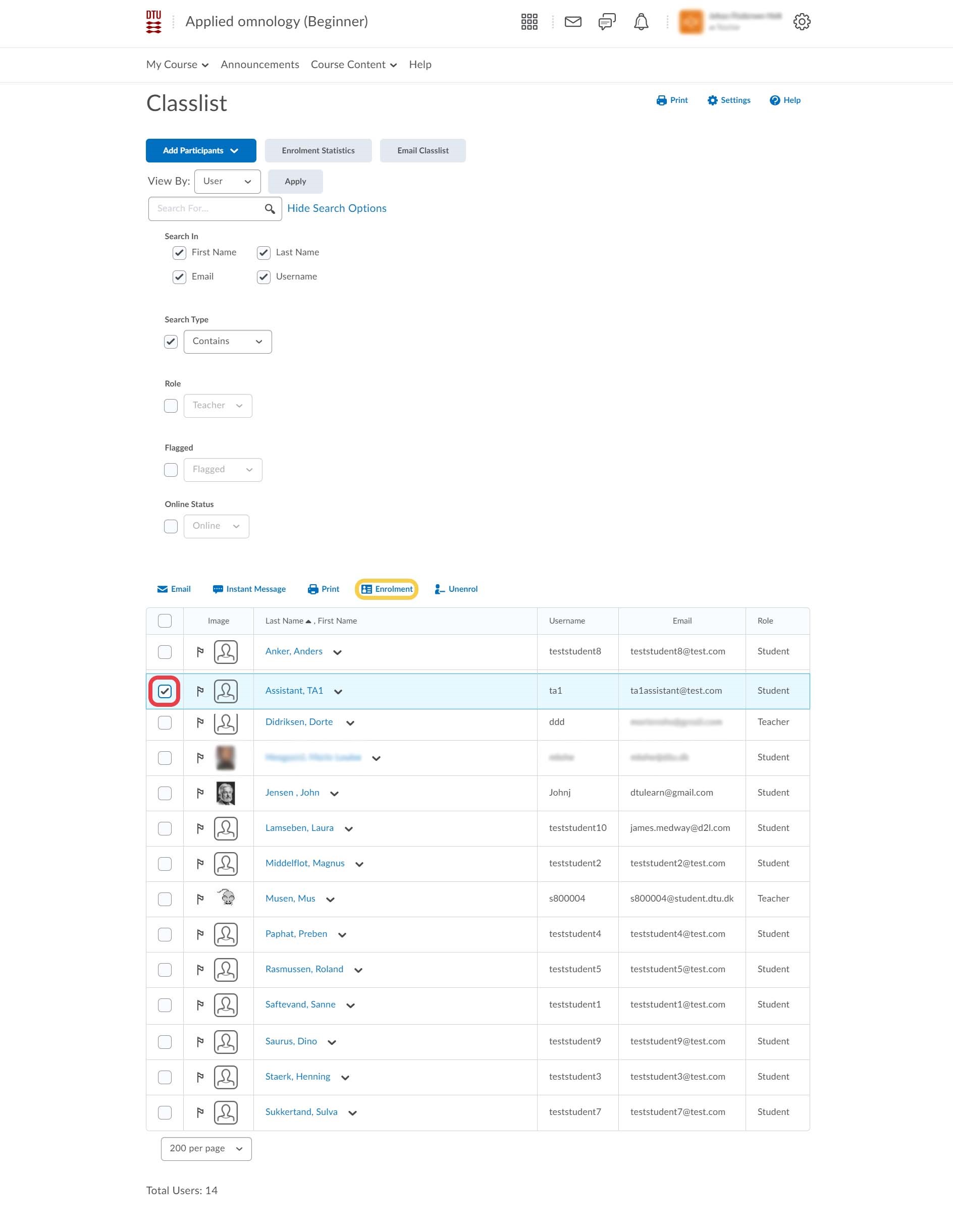This screenshot has height=1232, width=953.
Task: Click the Hide Search Options link
Action: 337,209
